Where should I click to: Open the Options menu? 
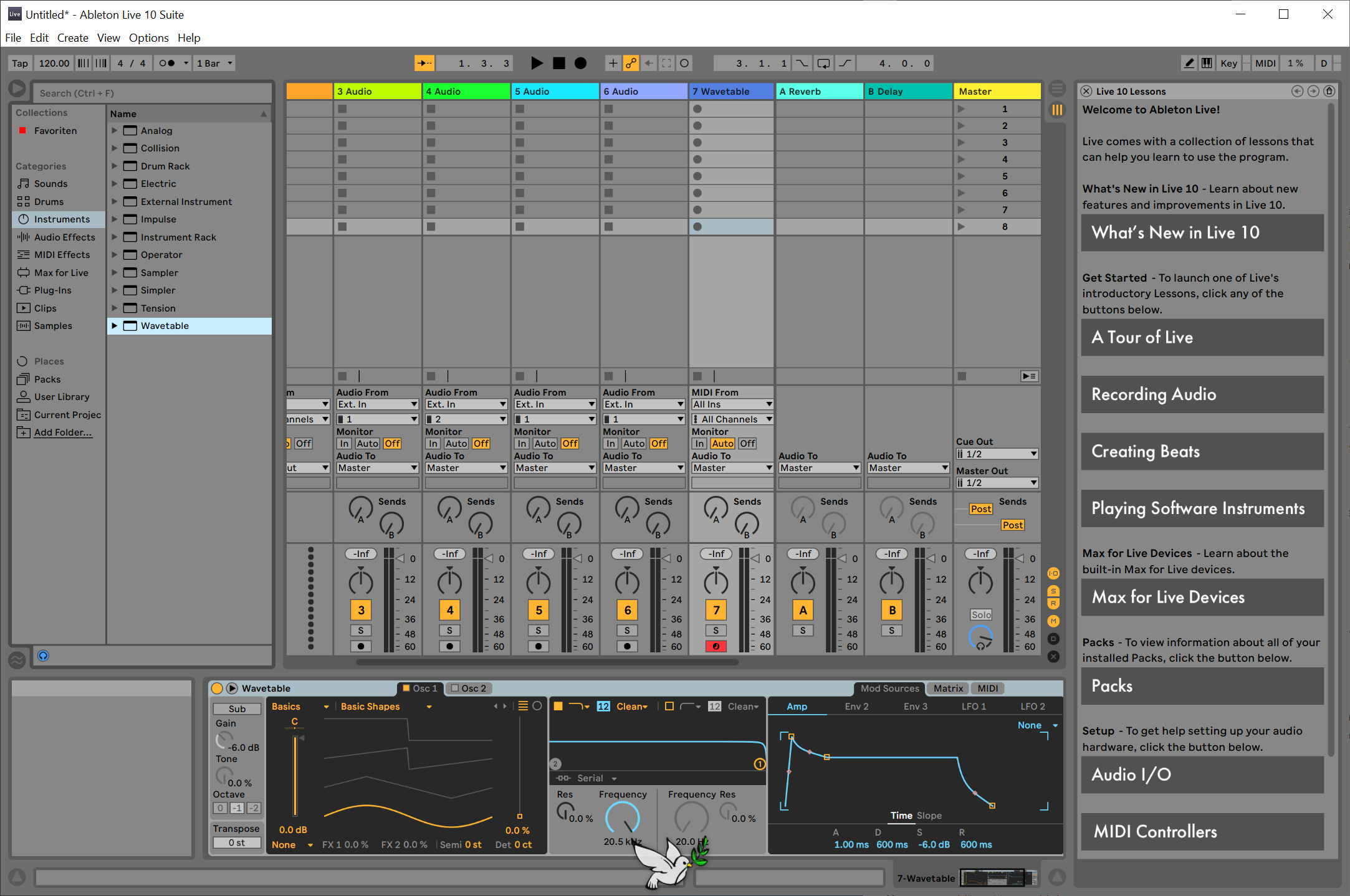coord(148,38)
